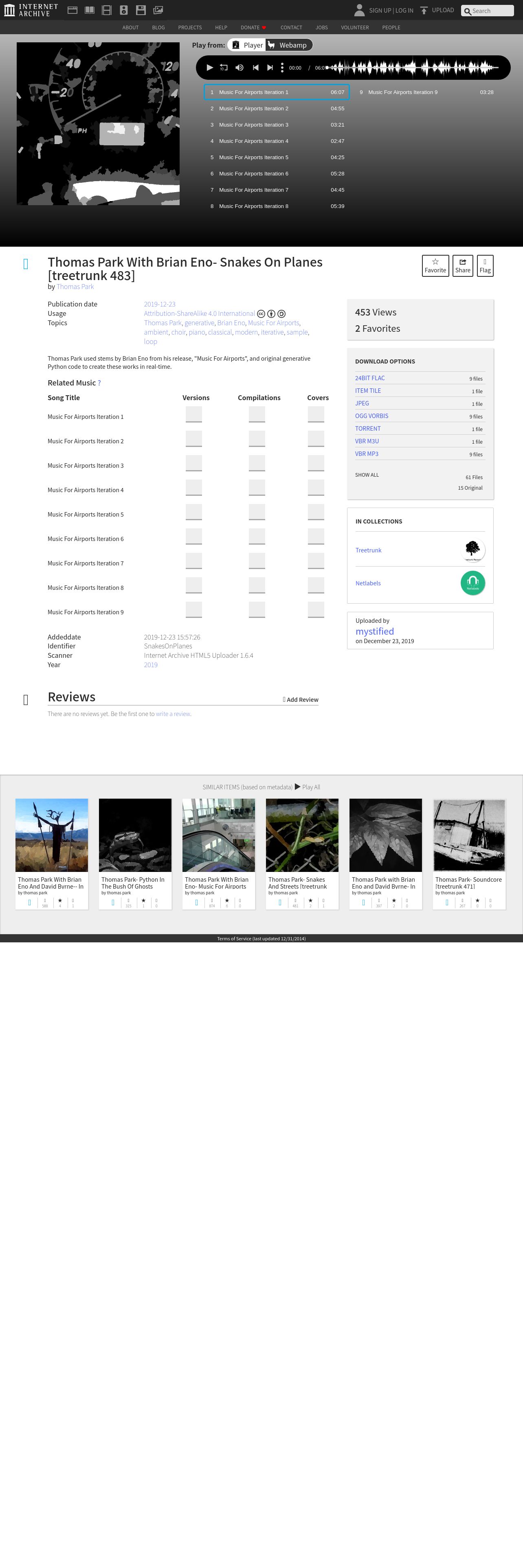523x1568 pixels.
Task: Expand Versions for Music For Airports Iteration 4
Action: (x=193, y=488)
